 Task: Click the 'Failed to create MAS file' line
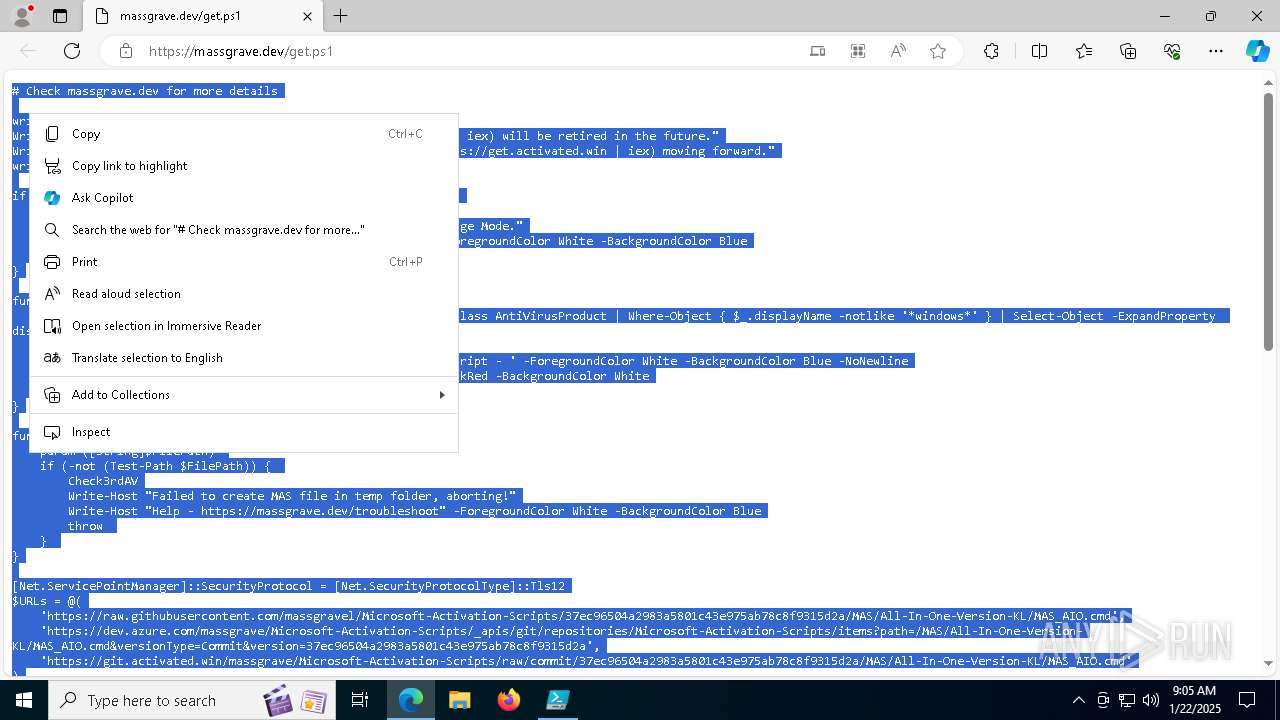pyautogui.click(x=292, y=496)
